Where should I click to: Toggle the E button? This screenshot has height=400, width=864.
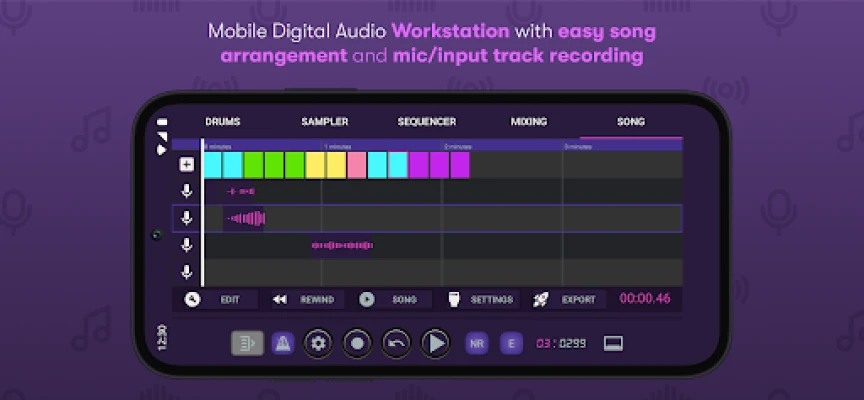coord(511,344)
